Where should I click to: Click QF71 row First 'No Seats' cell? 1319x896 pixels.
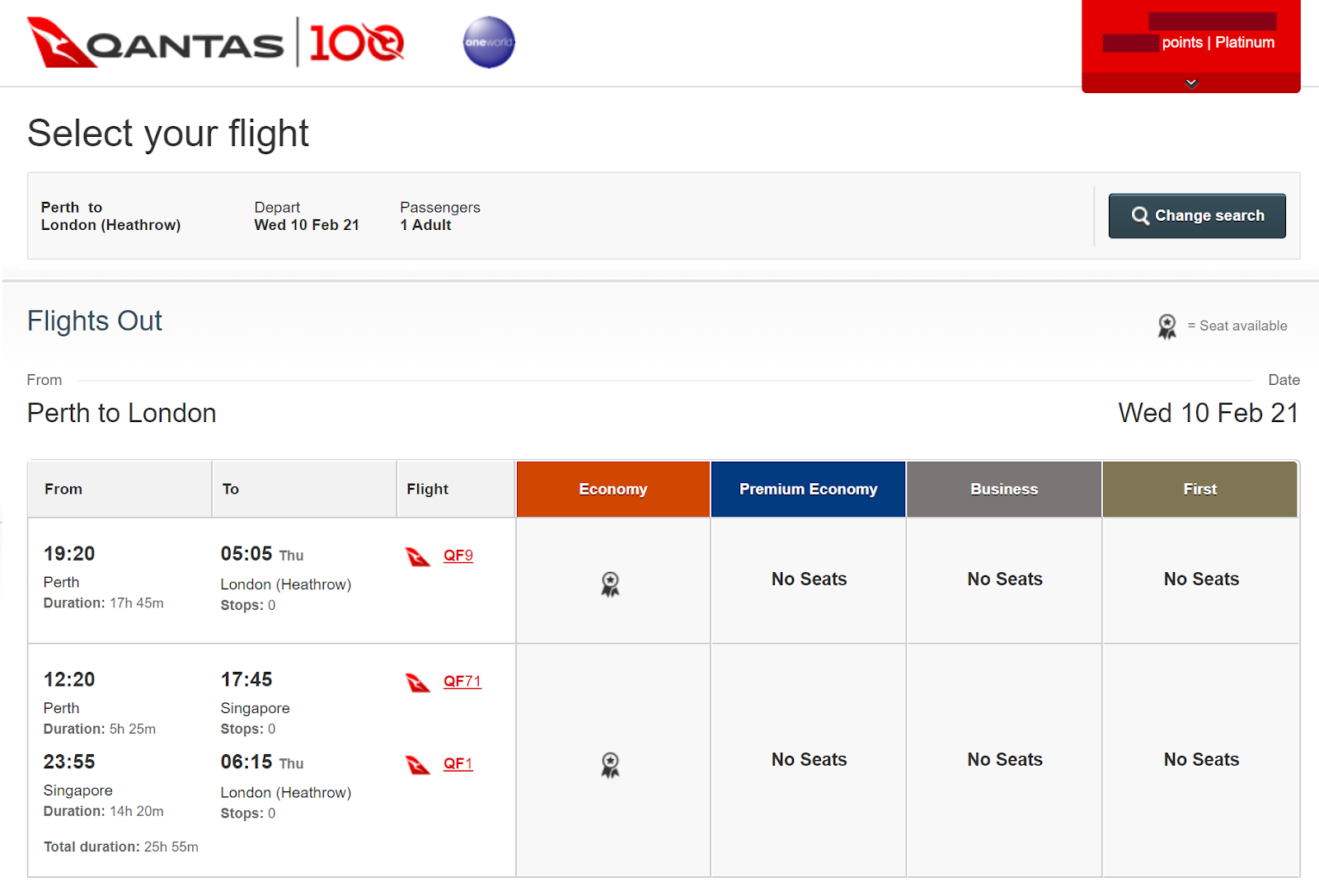1201,760
